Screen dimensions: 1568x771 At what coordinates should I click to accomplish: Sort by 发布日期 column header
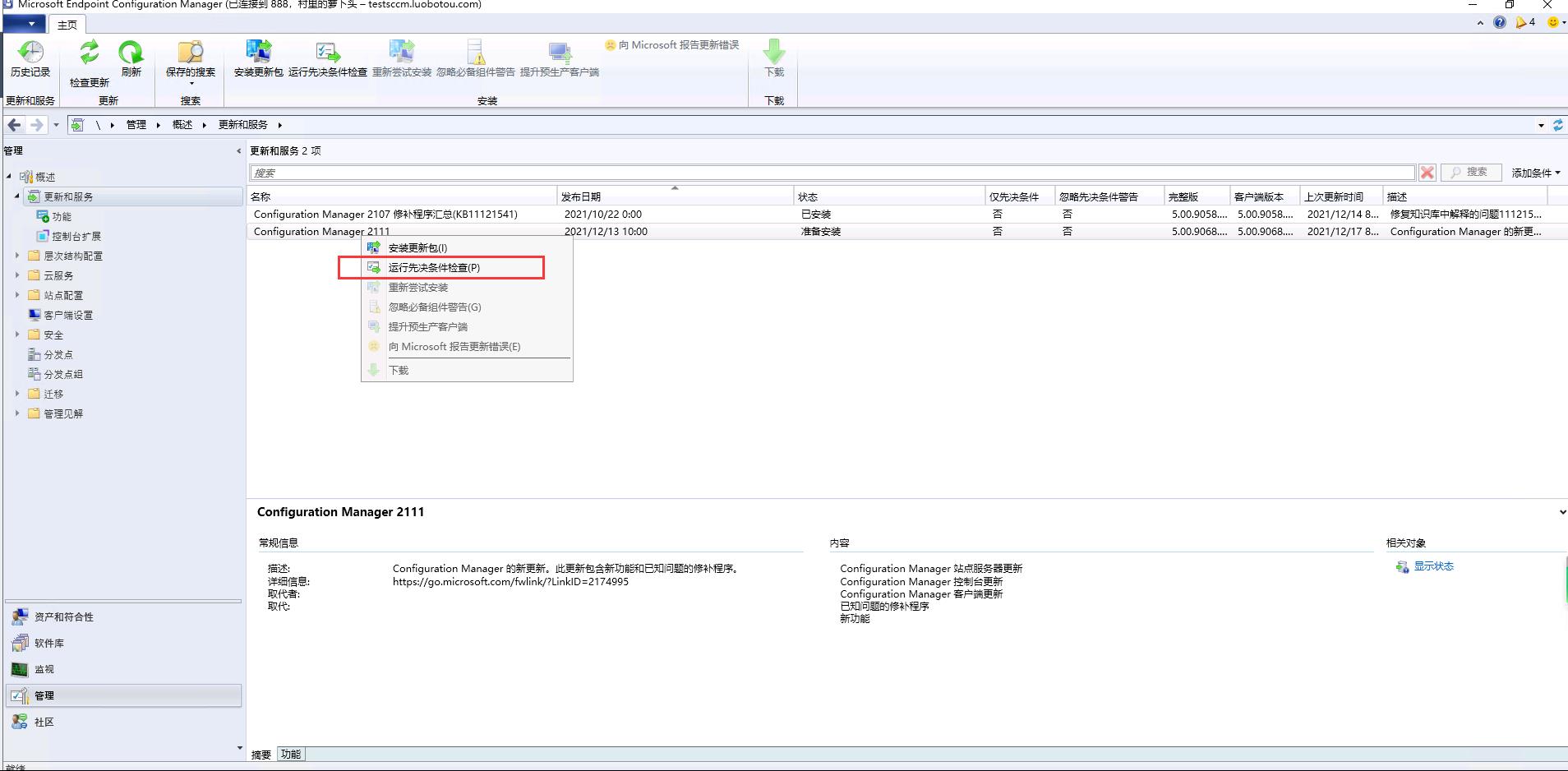(676, 196)
